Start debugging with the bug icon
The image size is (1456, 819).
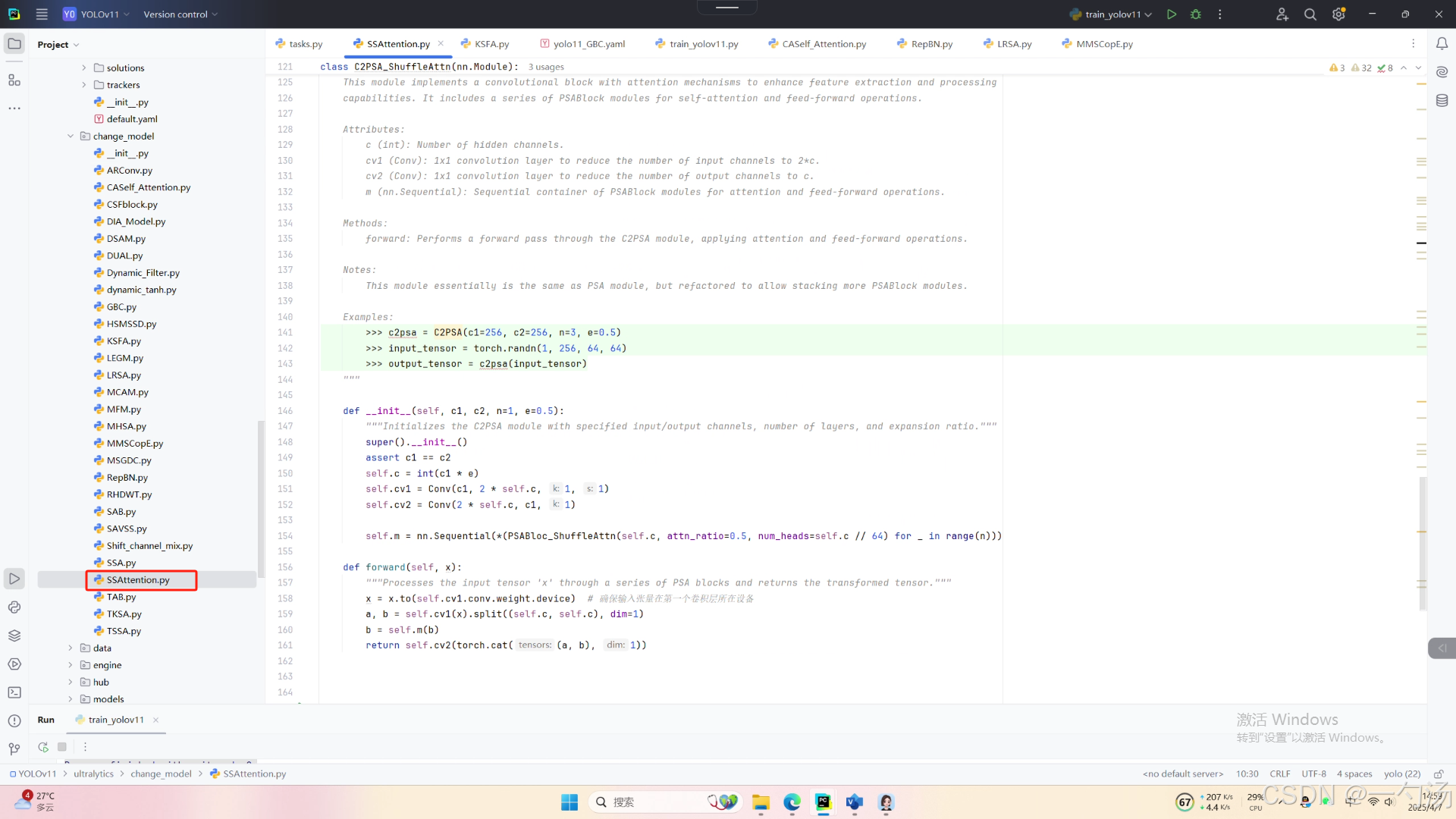(1196, 14)
